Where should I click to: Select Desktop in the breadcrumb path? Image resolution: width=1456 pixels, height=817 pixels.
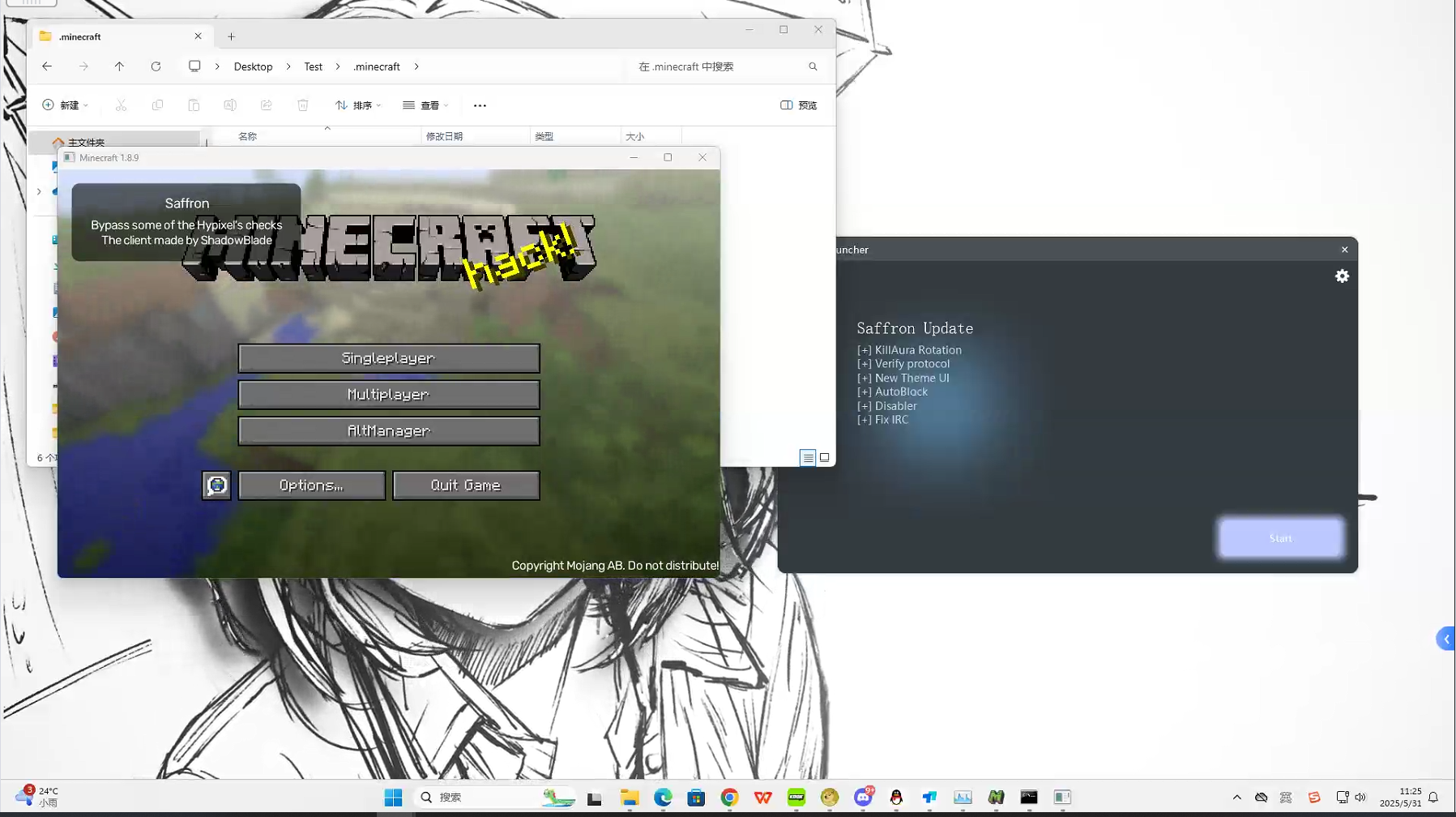point(253,66)
